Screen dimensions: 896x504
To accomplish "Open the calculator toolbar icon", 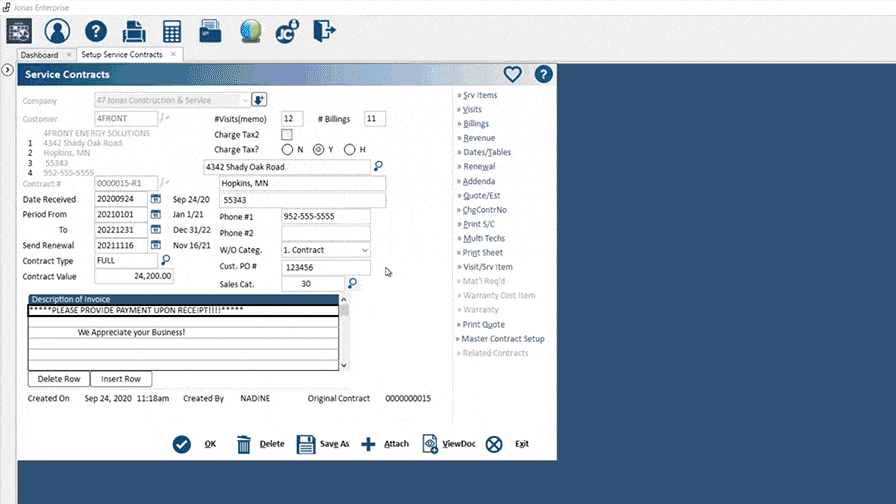I will click(x=172, y=31).
